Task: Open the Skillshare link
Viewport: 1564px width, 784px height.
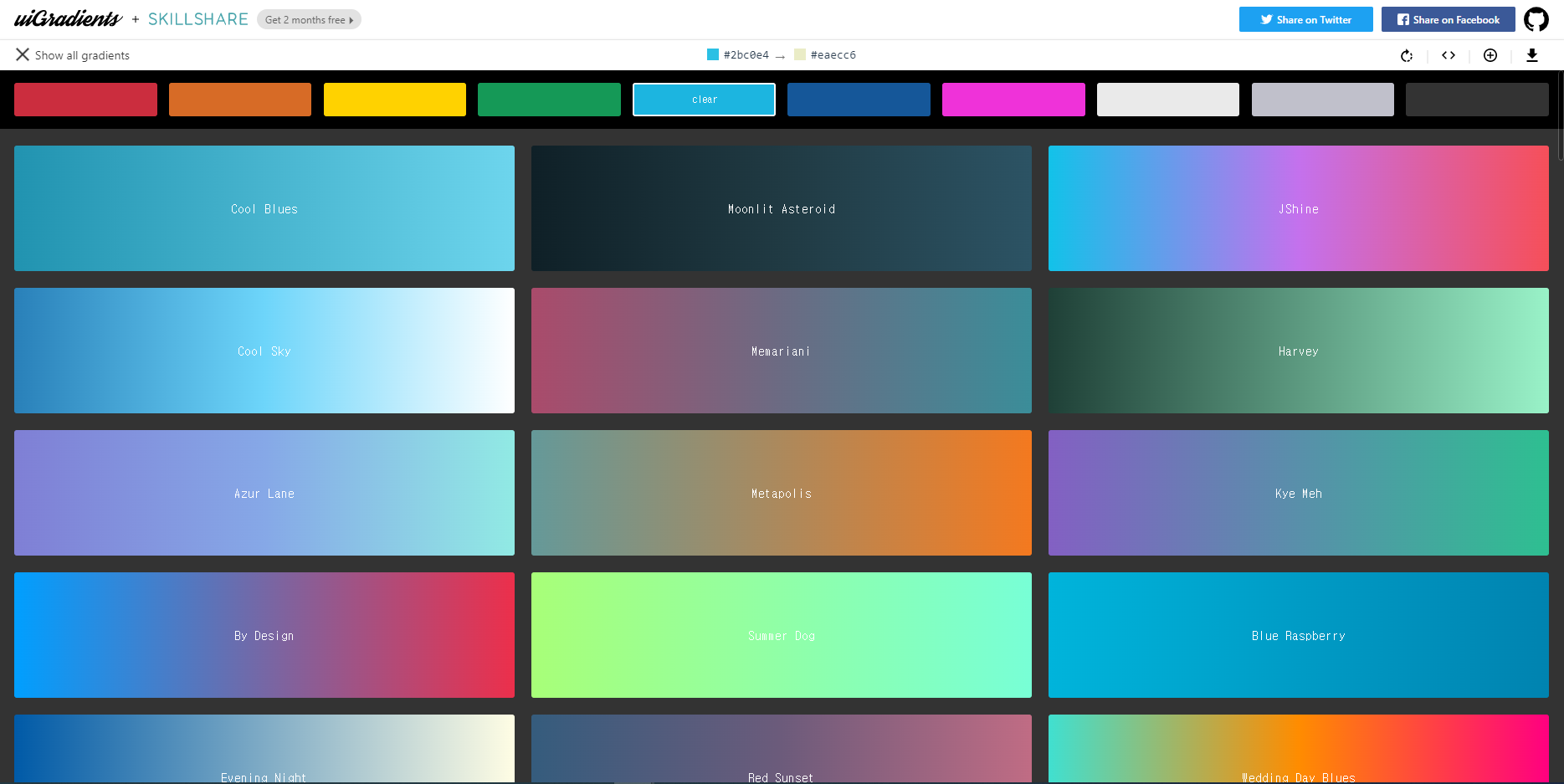Action: (x=198, y=19)
